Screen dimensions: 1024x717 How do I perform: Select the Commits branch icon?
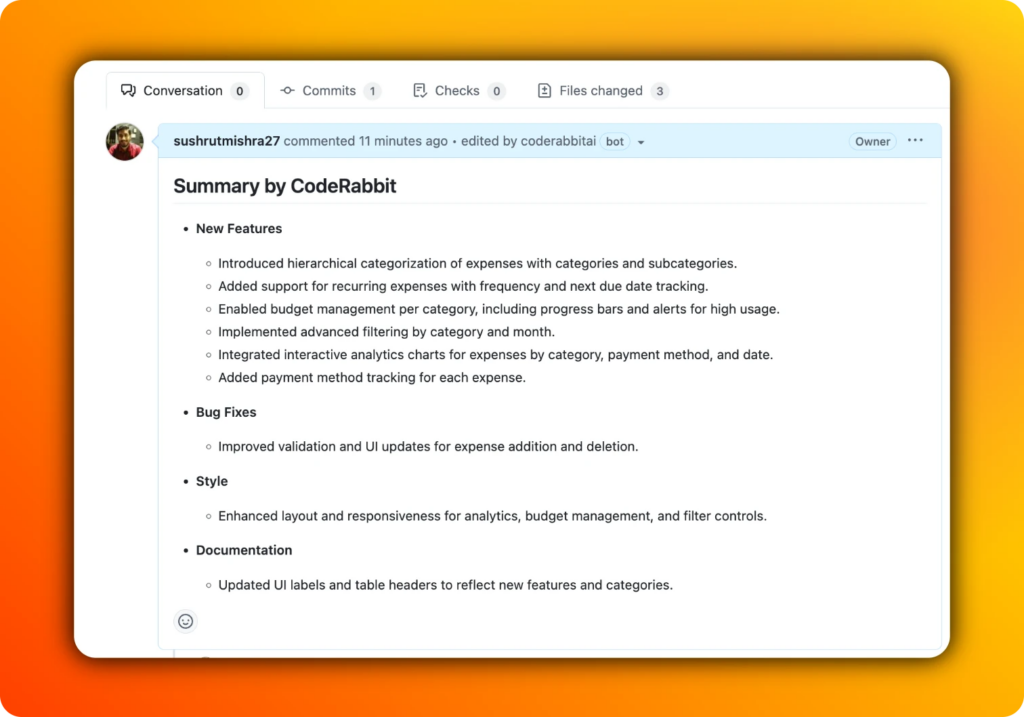[x=286, y=90]
